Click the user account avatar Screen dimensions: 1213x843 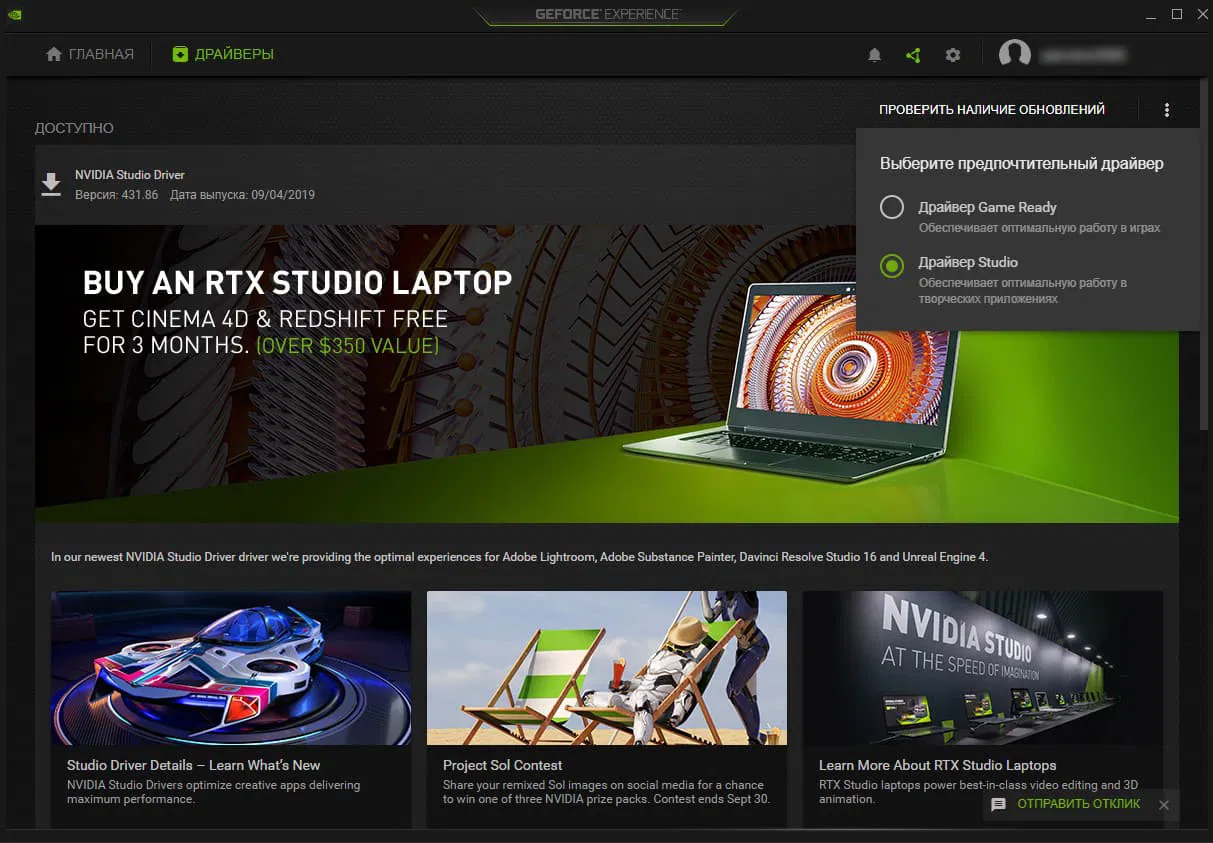[1014, 54]
